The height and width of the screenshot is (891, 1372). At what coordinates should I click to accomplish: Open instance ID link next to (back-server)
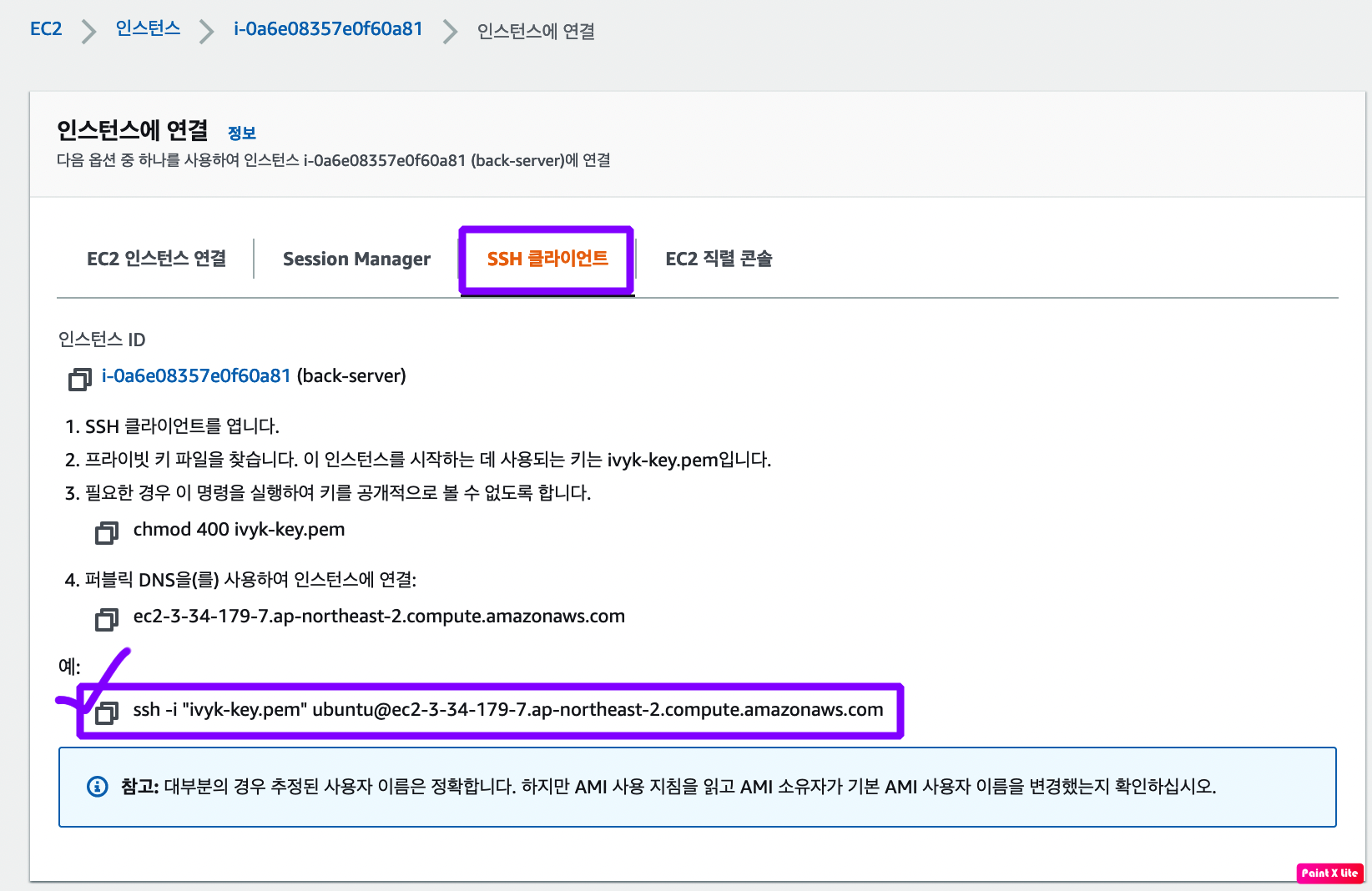coord(196,376)
